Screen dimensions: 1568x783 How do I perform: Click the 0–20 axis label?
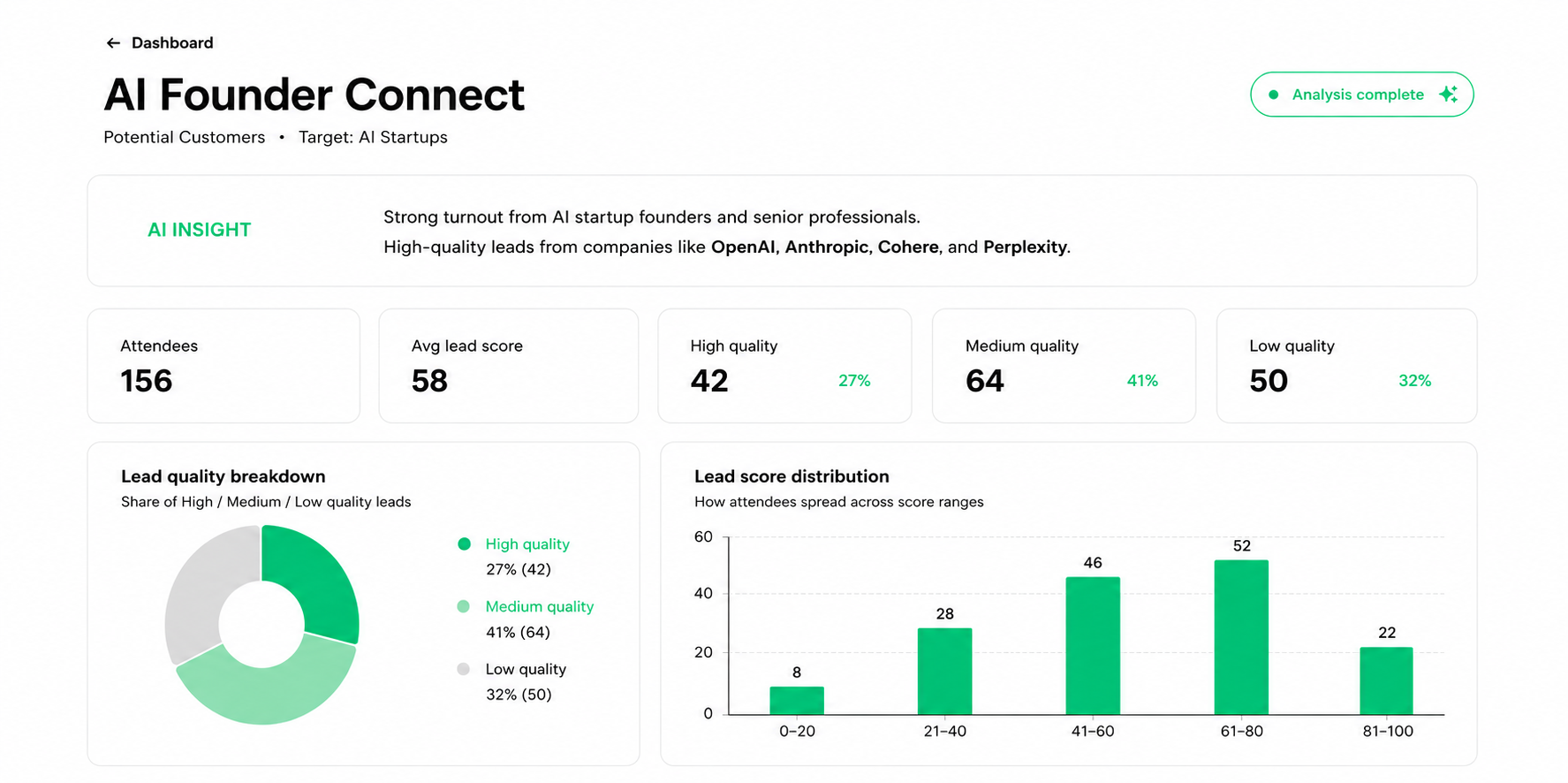[797, 732]
